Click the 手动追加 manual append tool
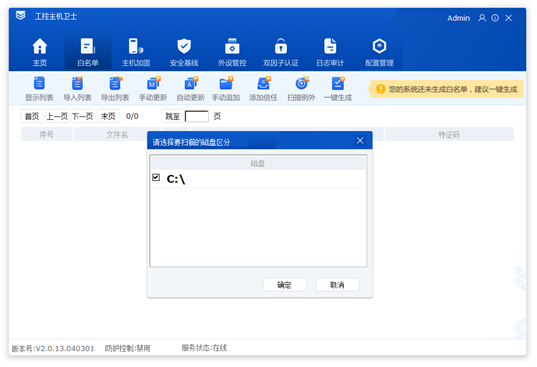Screen dimensions: 537x367 (x=226, y=89)
